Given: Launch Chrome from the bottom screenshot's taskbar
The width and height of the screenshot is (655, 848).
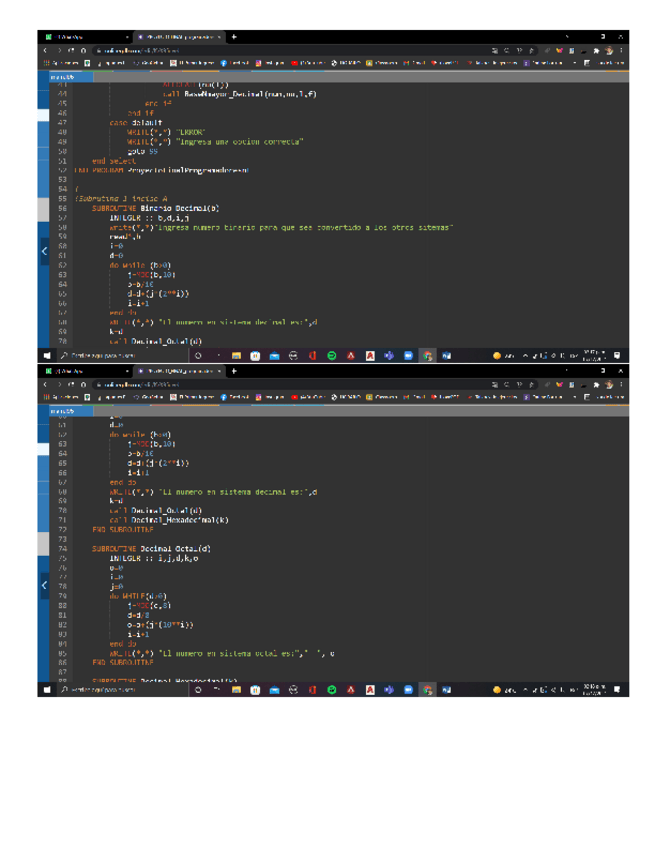Looking at the screenshot, I should pyautogui.click(x=427, y=689).
